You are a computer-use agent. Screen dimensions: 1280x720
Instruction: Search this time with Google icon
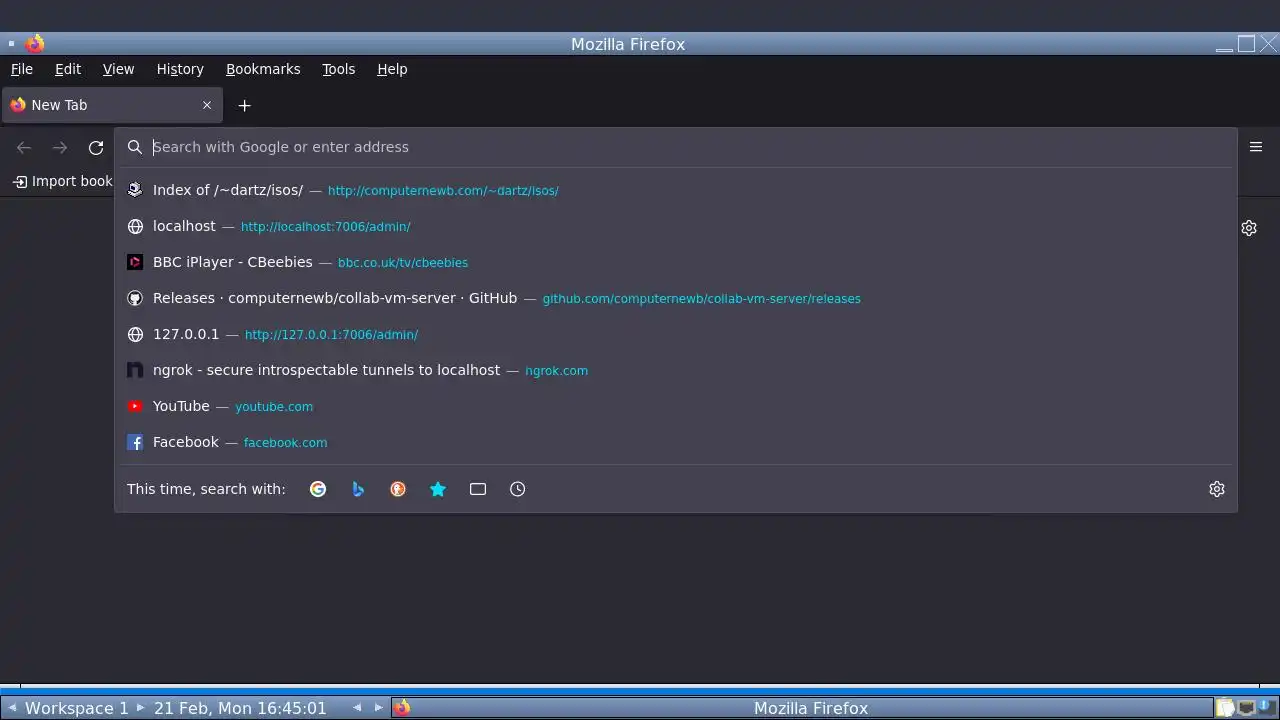click(318, 489)
